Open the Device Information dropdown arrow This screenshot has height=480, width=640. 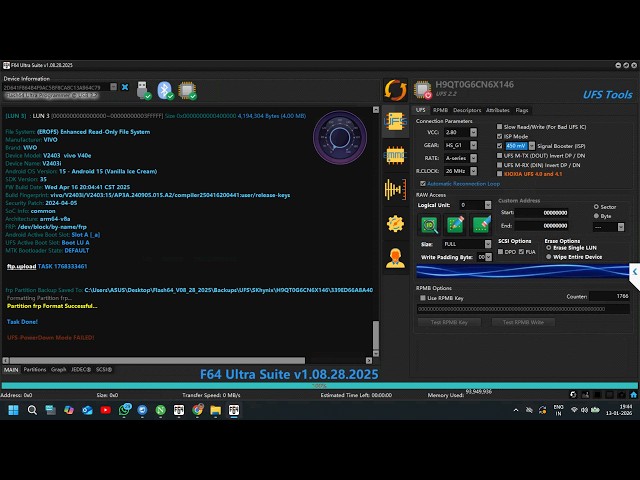click(x=113, y=87)
